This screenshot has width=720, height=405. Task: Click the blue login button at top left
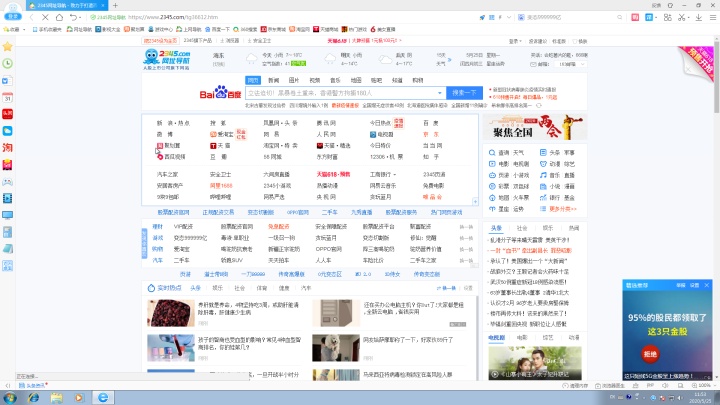coord(13,17)
